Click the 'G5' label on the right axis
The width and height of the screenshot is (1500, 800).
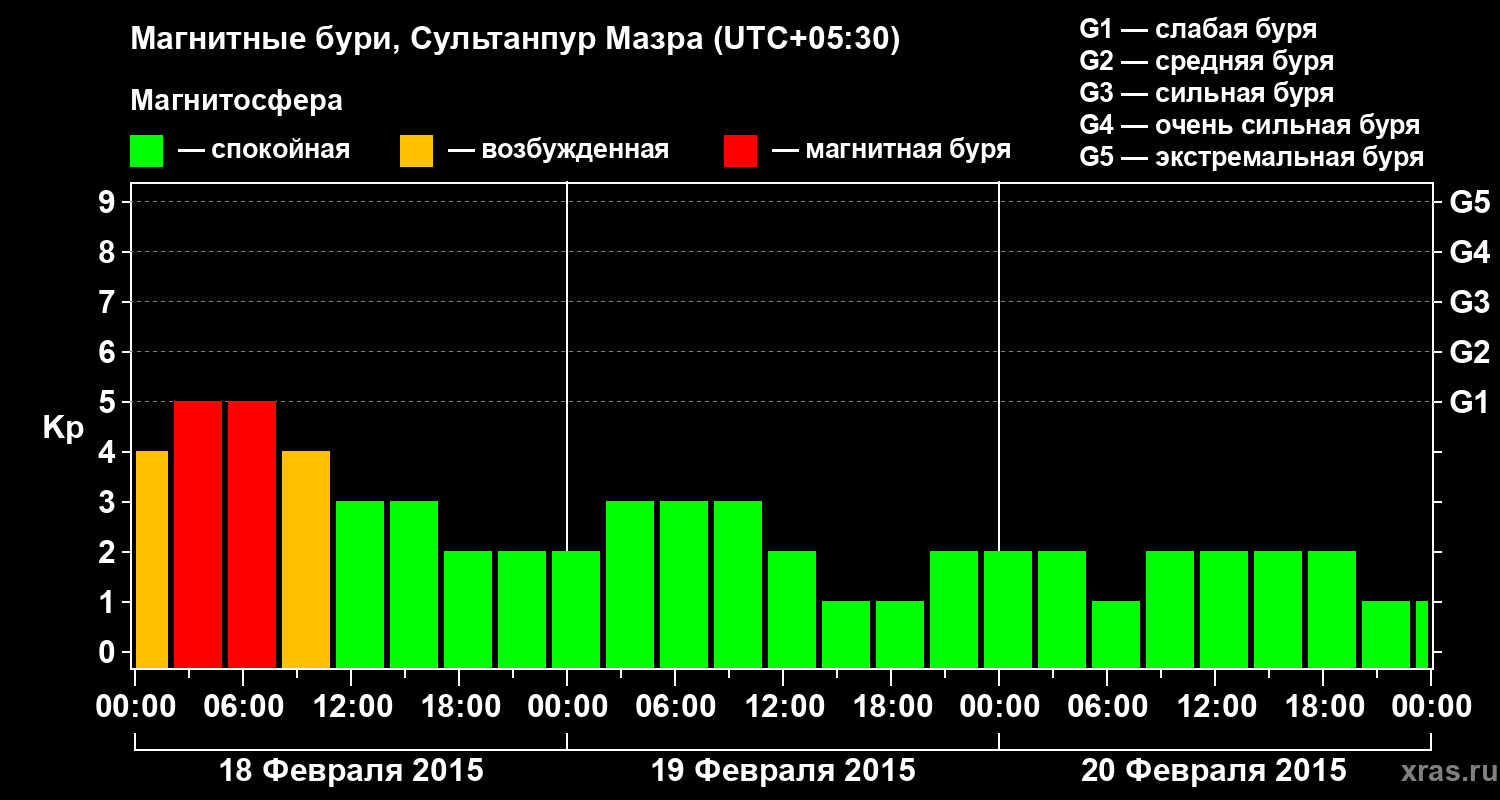pos(1469,203)
